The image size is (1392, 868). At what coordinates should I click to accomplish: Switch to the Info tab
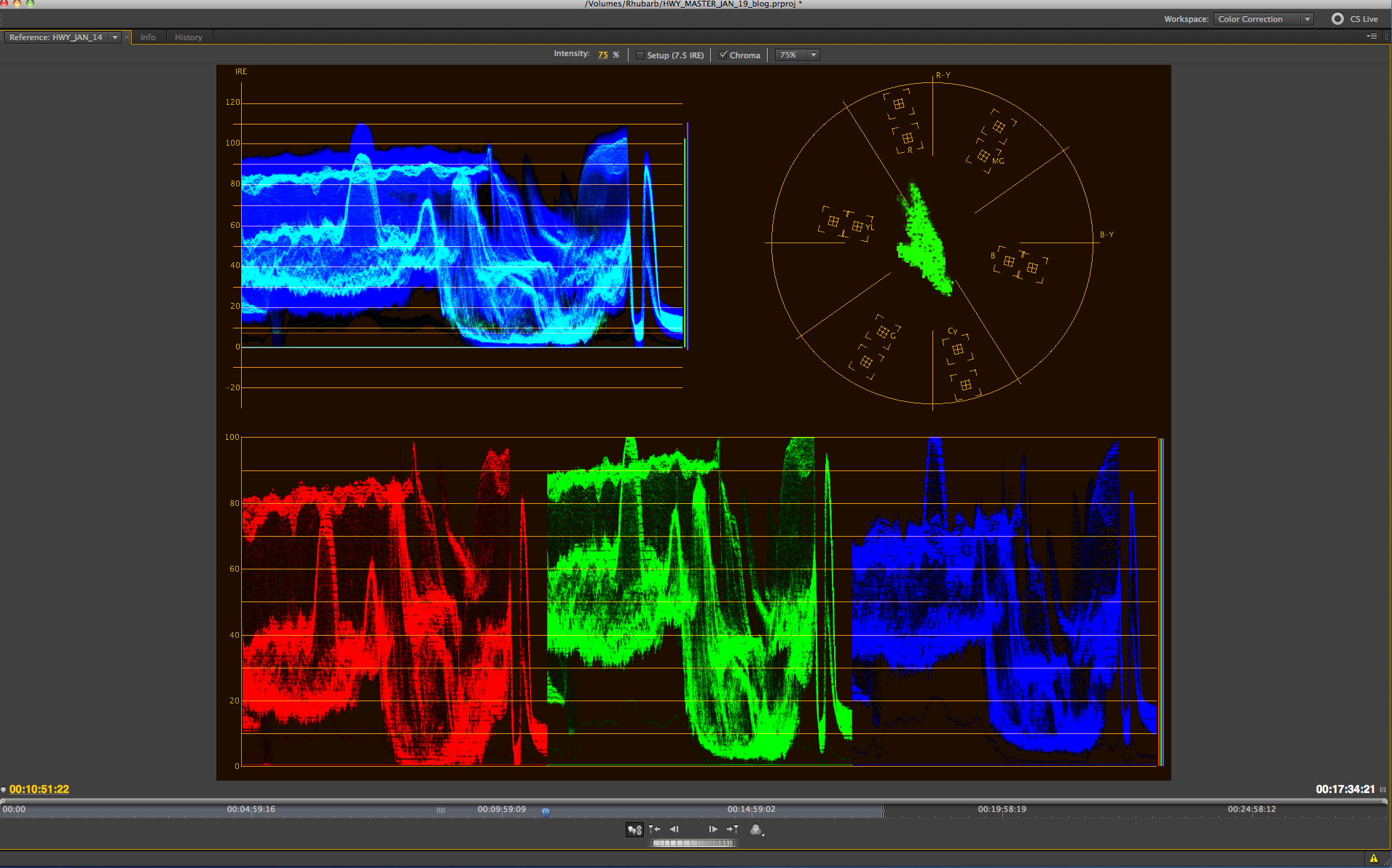(148, 37)
